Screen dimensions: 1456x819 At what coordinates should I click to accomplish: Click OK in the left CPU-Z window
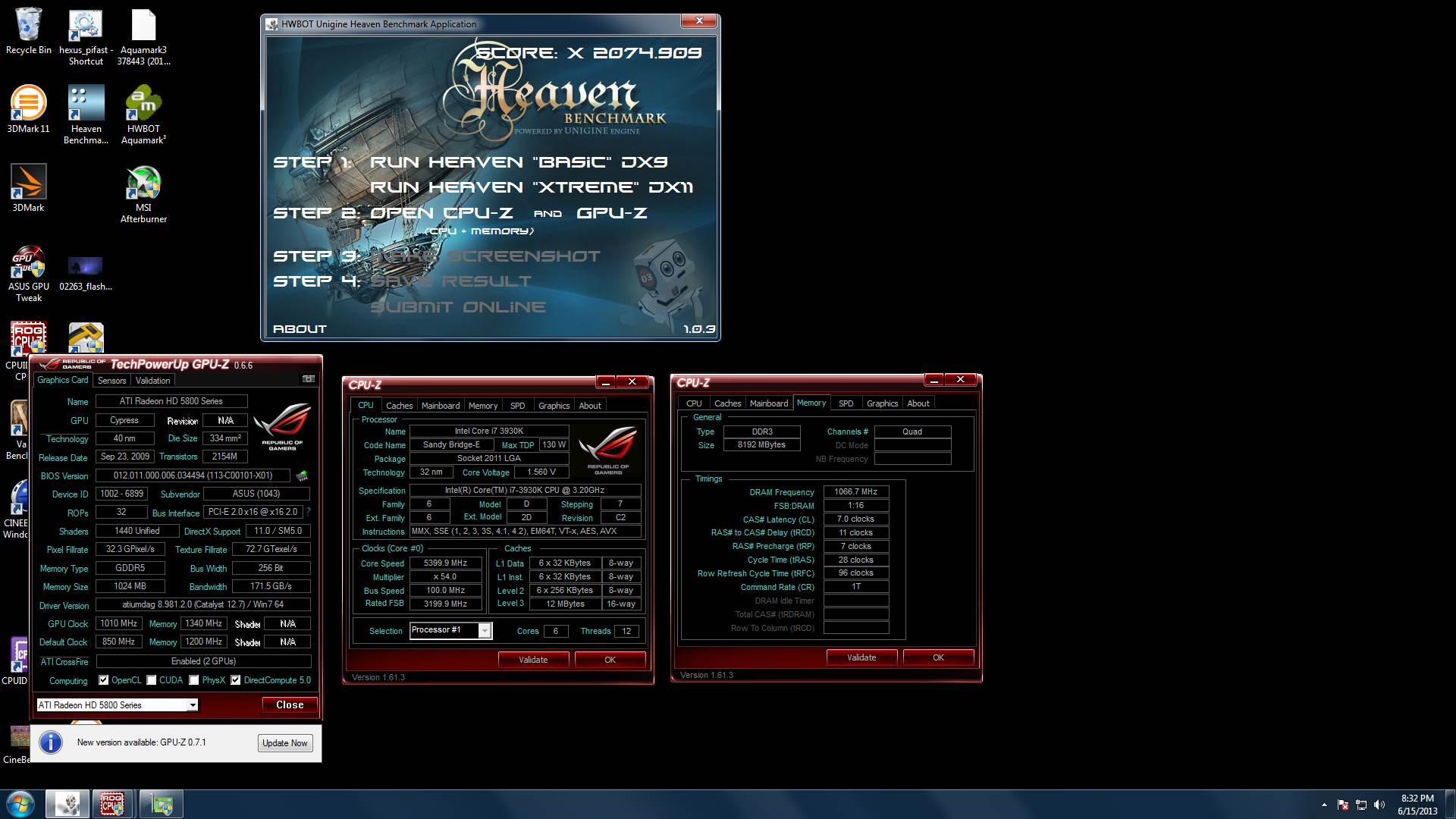pyautogui.click(x=610, y=660)
